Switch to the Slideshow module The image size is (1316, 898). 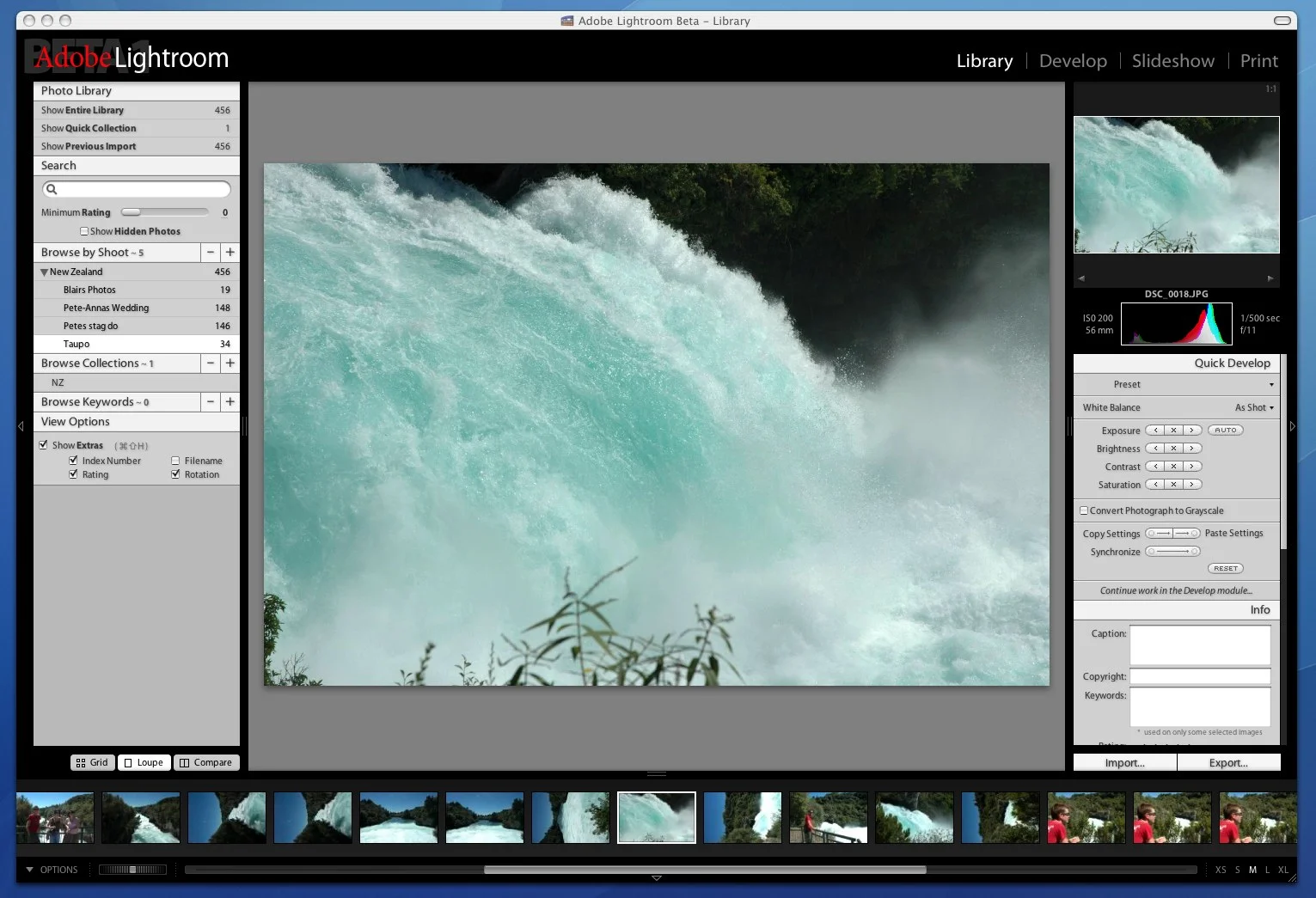point(1172,61)
